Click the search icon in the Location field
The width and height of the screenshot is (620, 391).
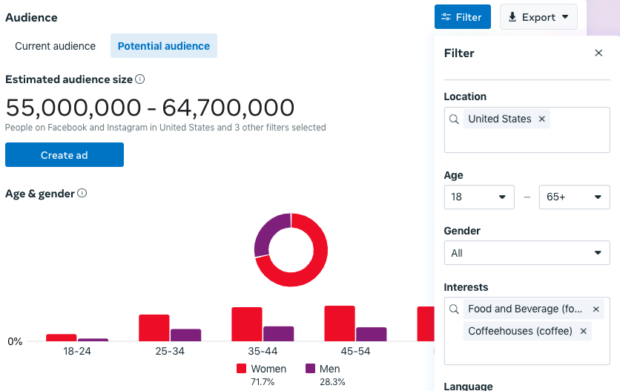[454, 119]
